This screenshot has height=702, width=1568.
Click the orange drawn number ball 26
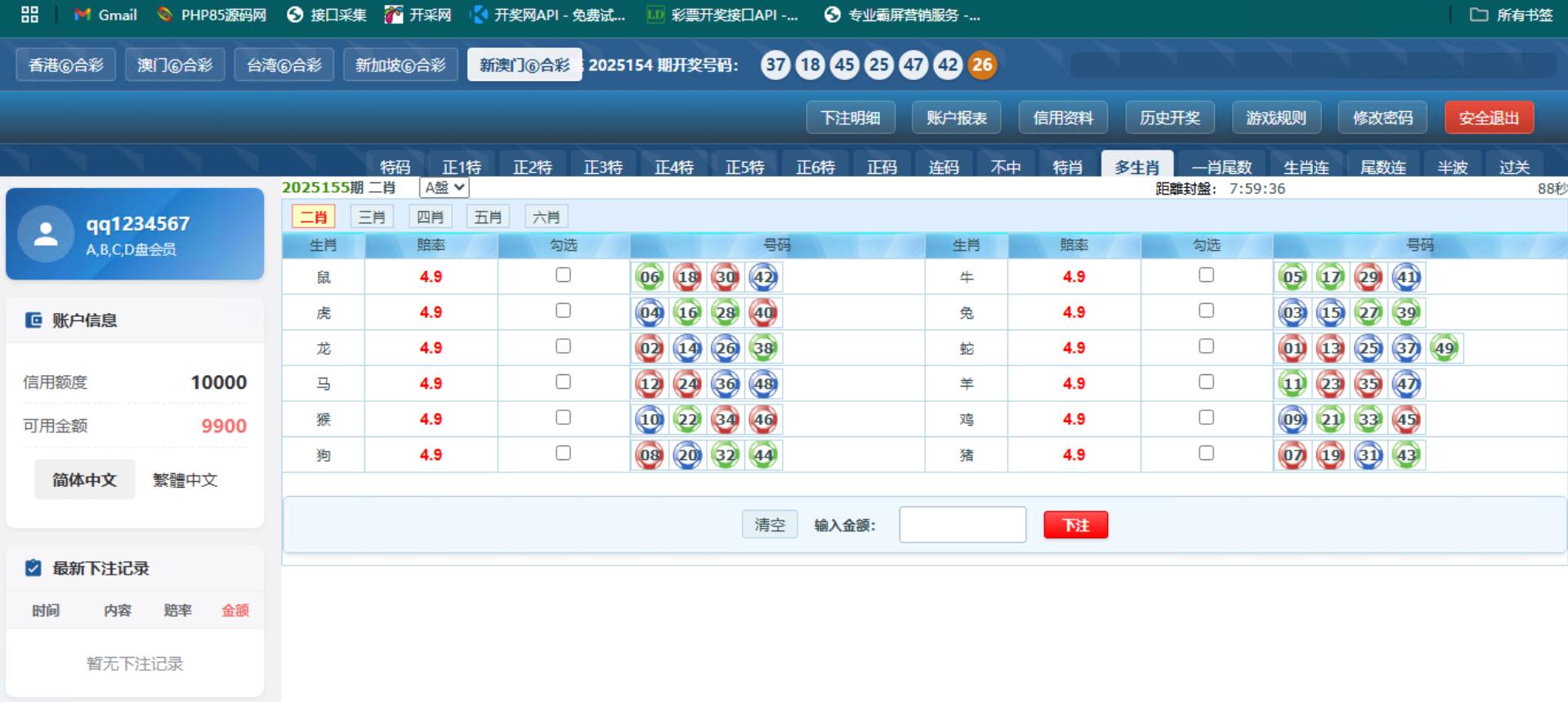pos(982,65)
